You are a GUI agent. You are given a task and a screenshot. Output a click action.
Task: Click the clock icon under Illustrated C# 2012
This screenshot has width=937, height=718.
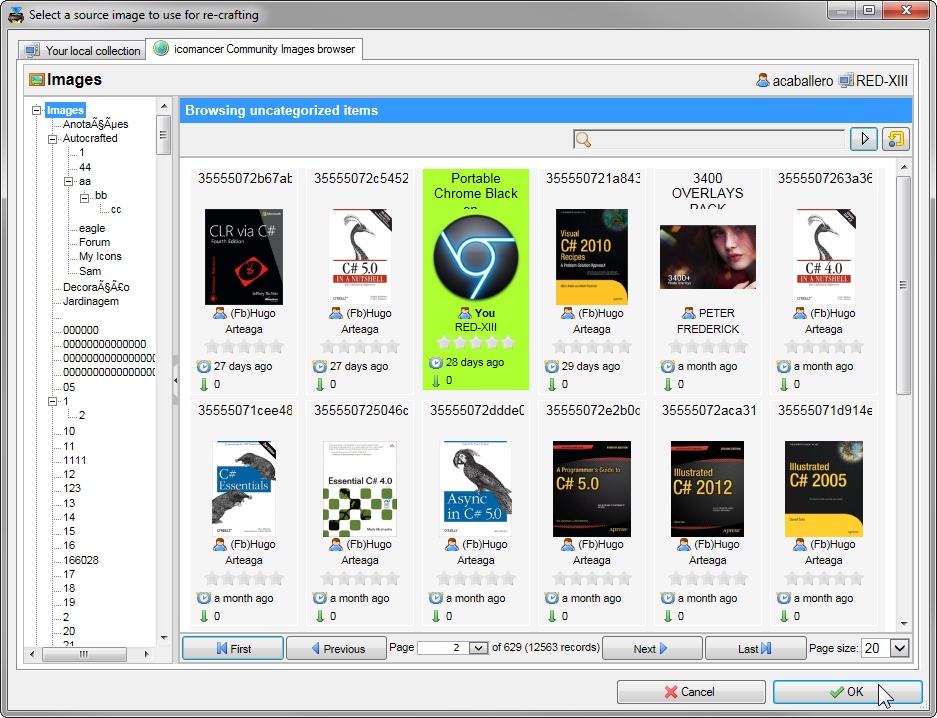click(x=667, y=598)
